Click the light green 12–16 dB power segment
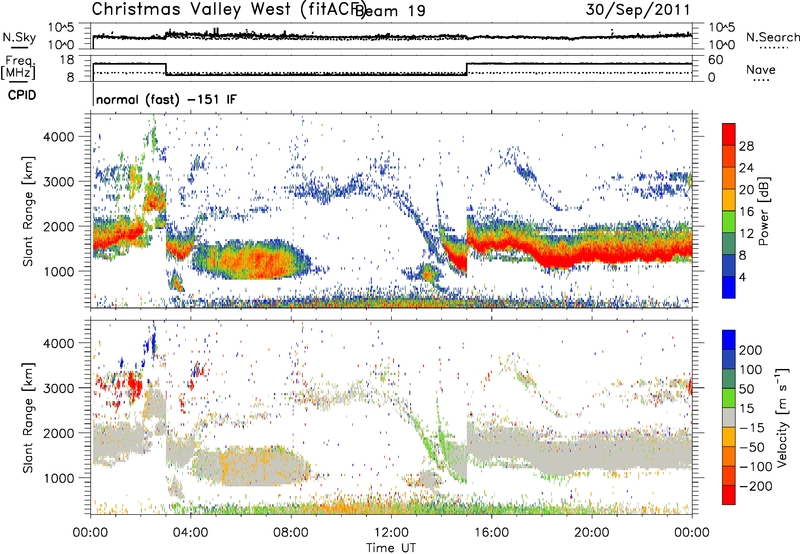 click(x=729, y=222)
